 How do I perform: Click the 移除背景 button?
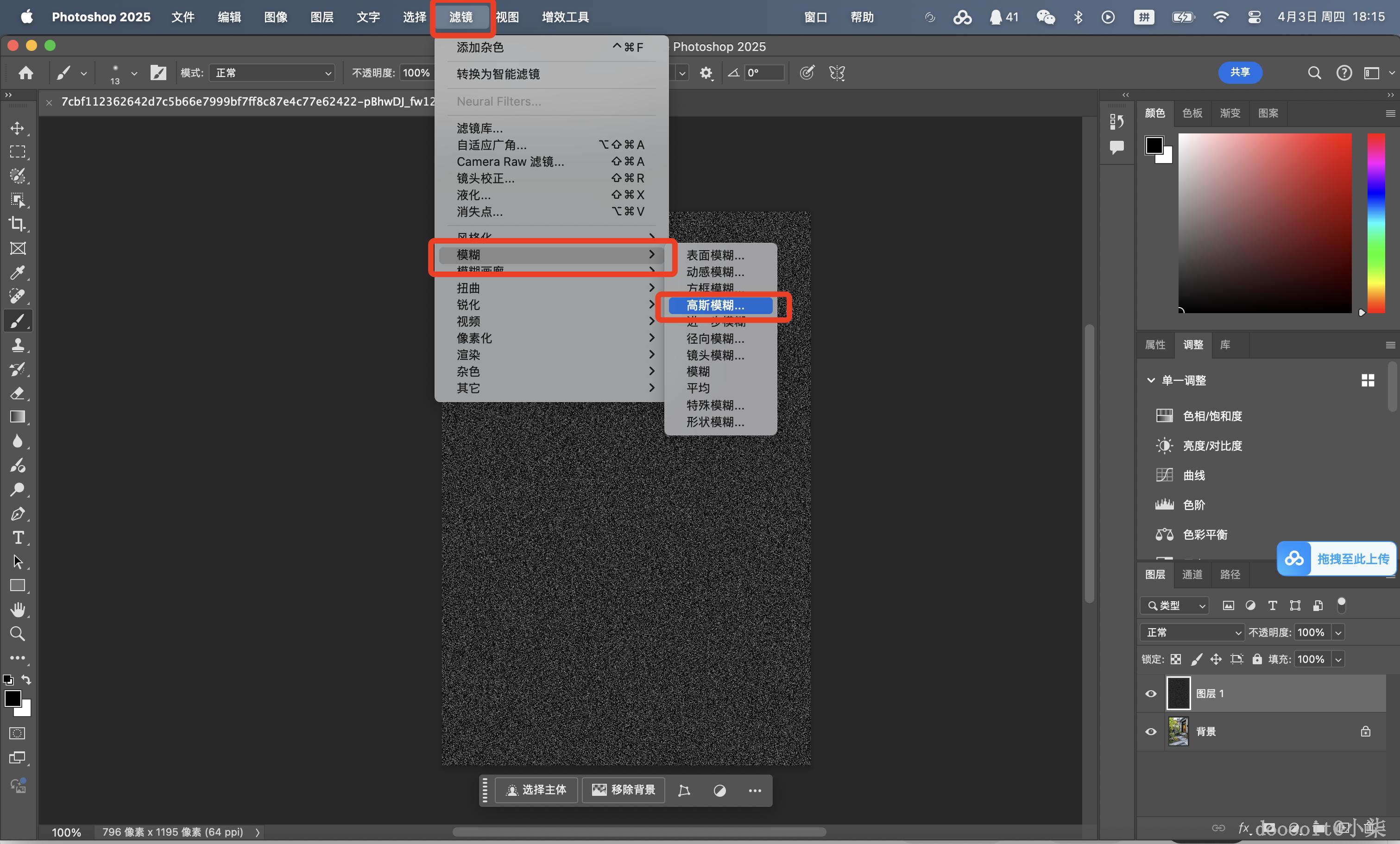click(623, 790)
